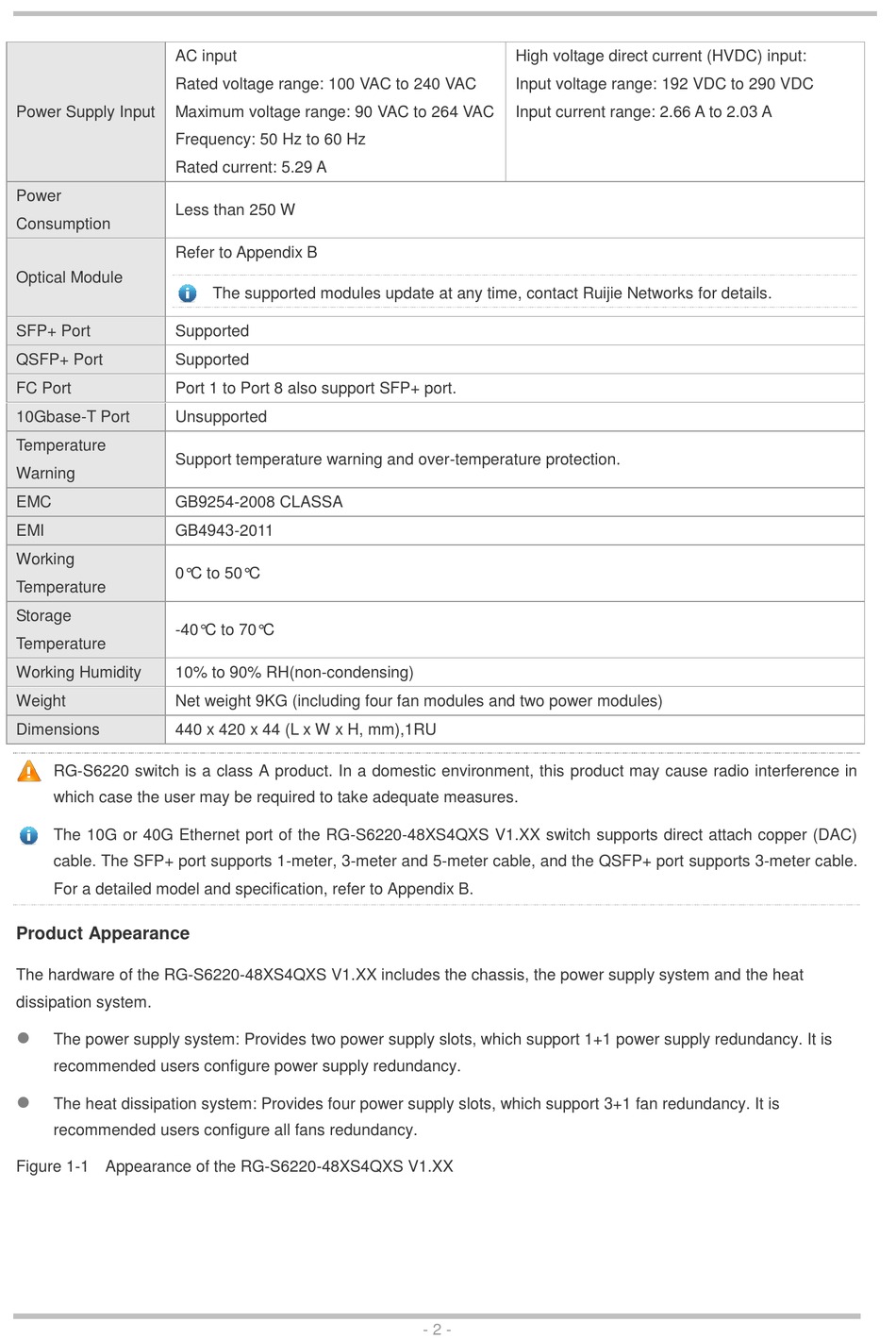Viewport: 896px width, 1339px height.
Task: Click the info icon beside DAC cable note
Action: click(29, 835)
